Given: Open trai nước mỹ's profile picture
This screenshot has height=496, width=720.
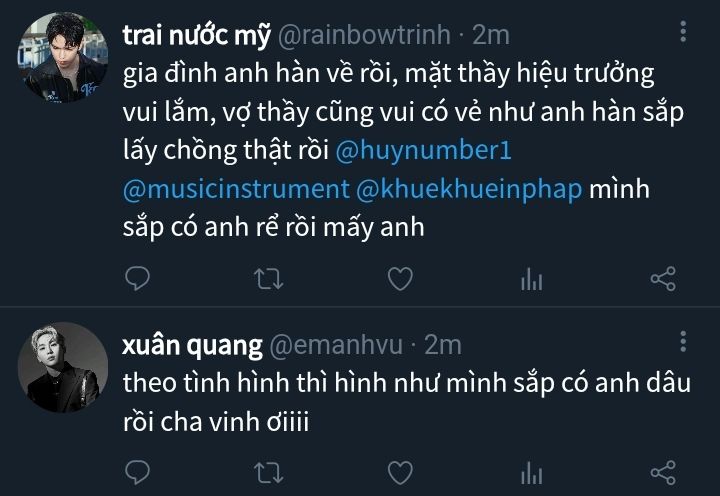Looking at the screenshot, I should coord(63,57).
